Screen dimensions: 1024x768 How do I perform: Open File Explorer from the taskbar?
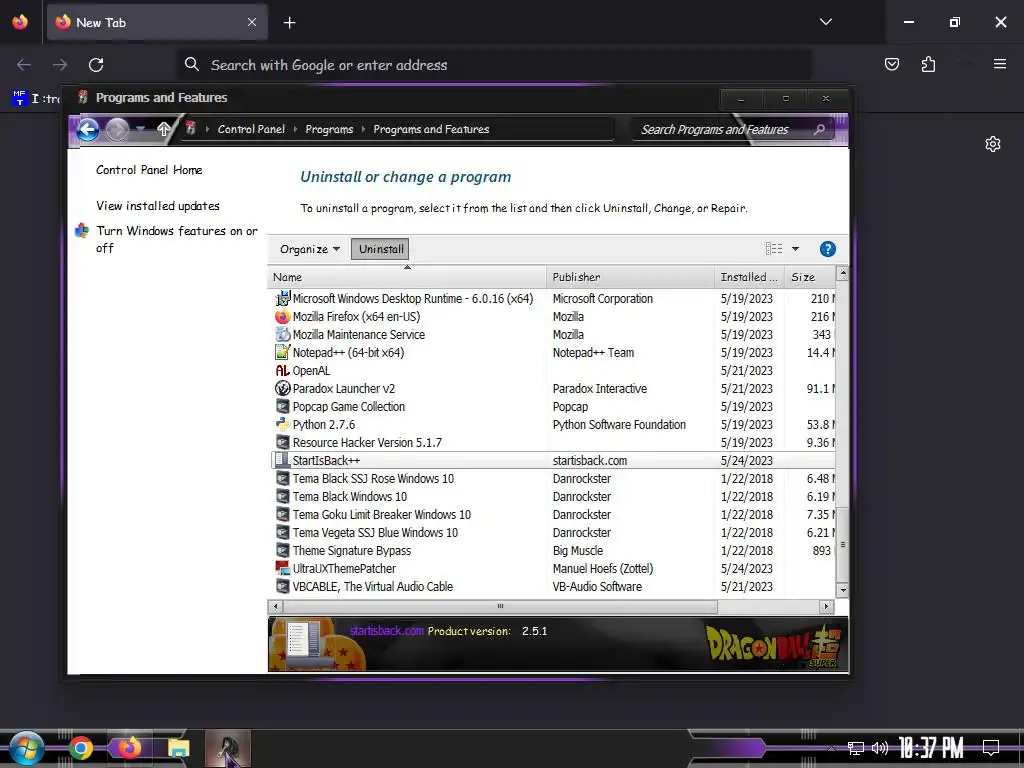[x=178, y=748]
